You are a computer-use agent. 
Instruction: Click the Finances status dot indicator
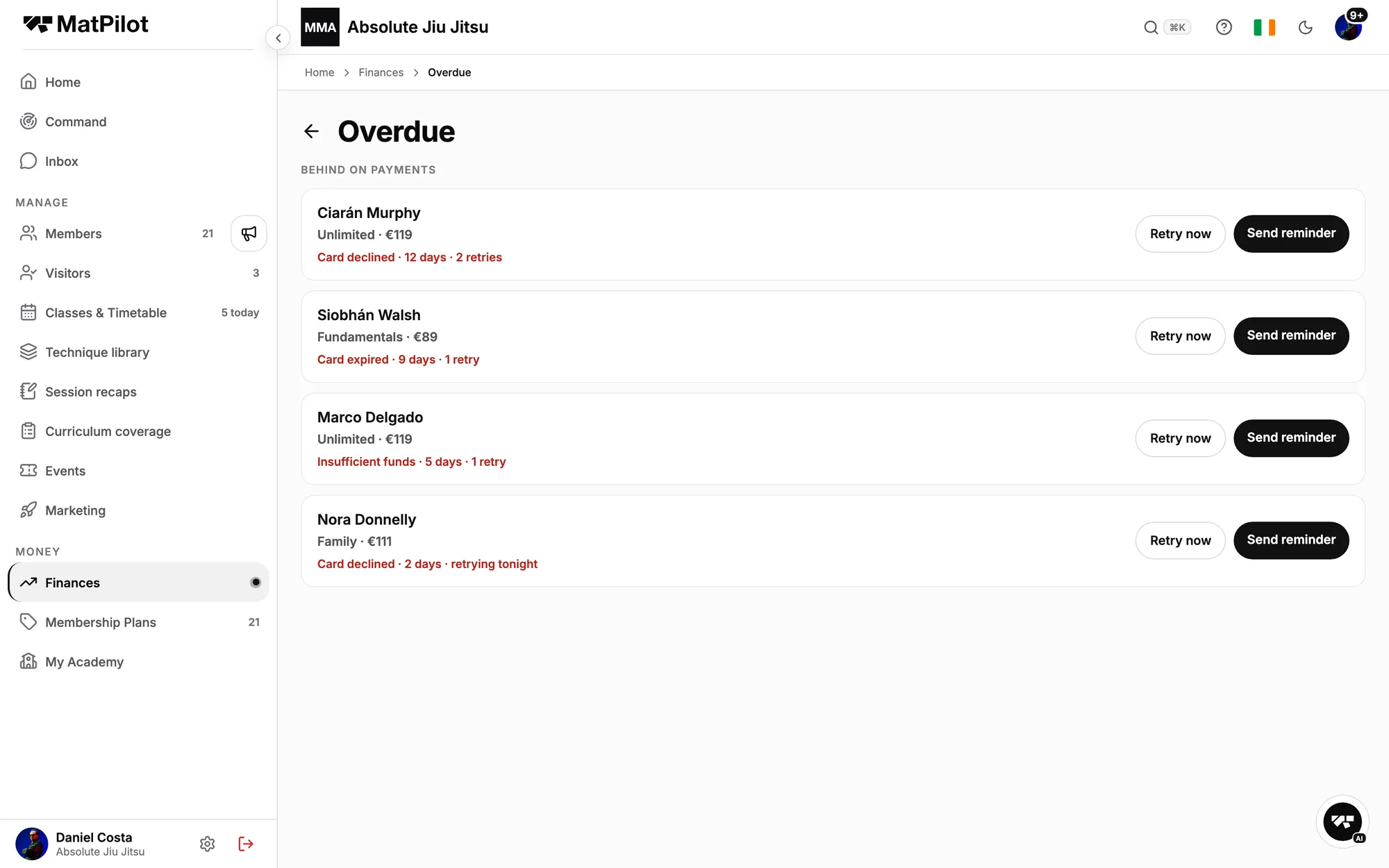pyautogui.click(x=256, y=583)
